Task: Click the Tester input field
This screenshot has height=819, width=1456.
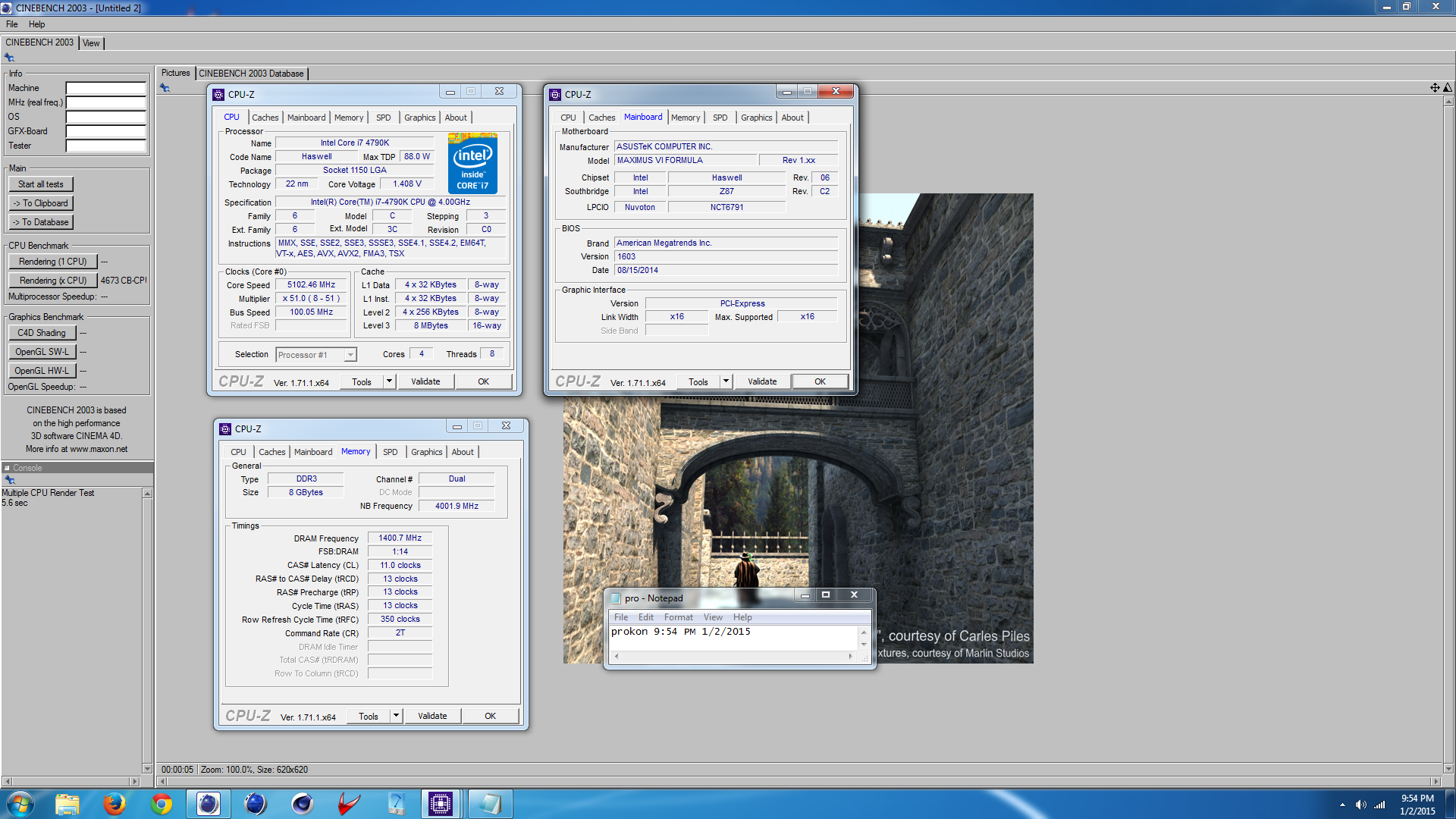Action: [x=105, y=146]
